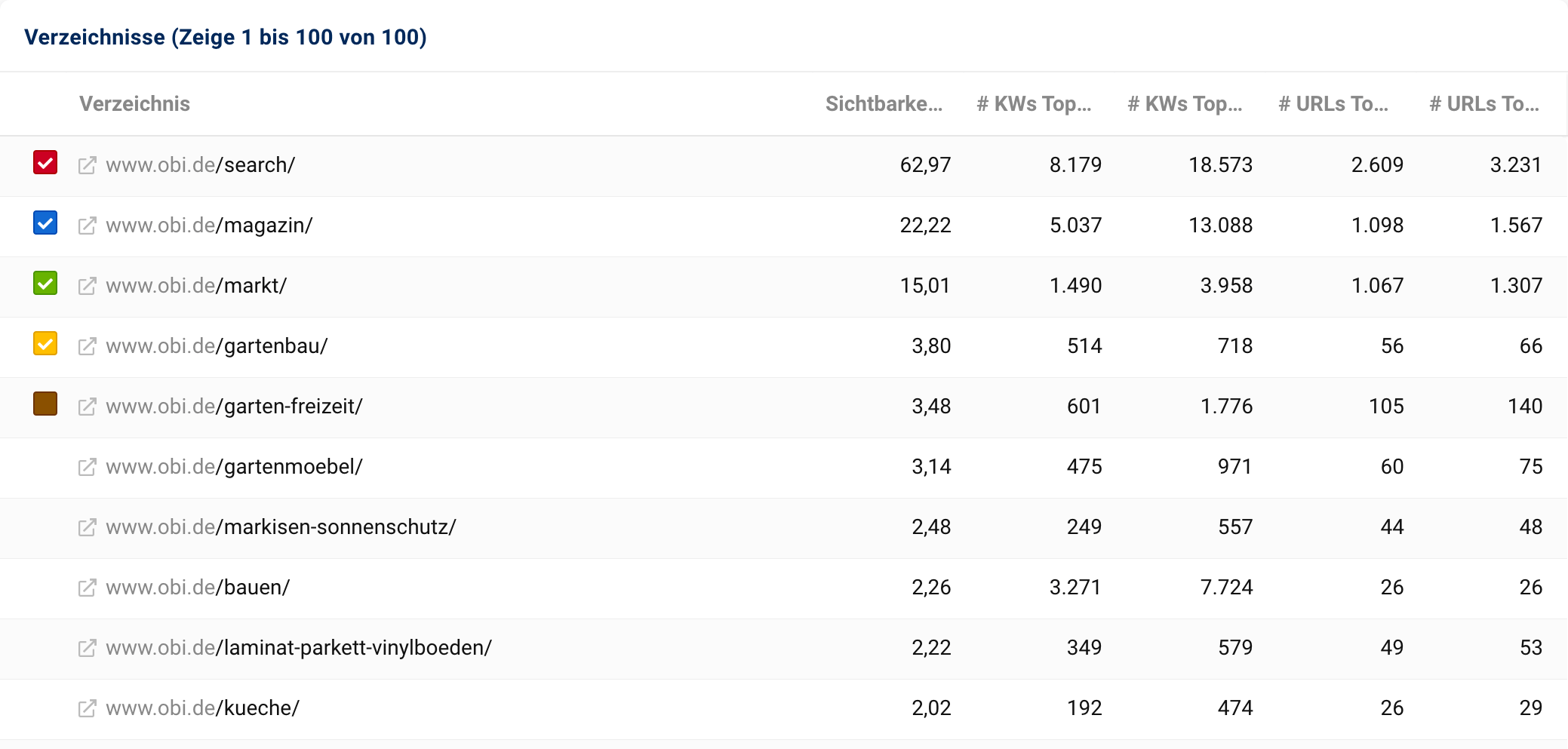The height and width of the screenshot is (749, 1568).
Task: Sort by the last # URLs To... column
Action: [x=1484, y=104]
